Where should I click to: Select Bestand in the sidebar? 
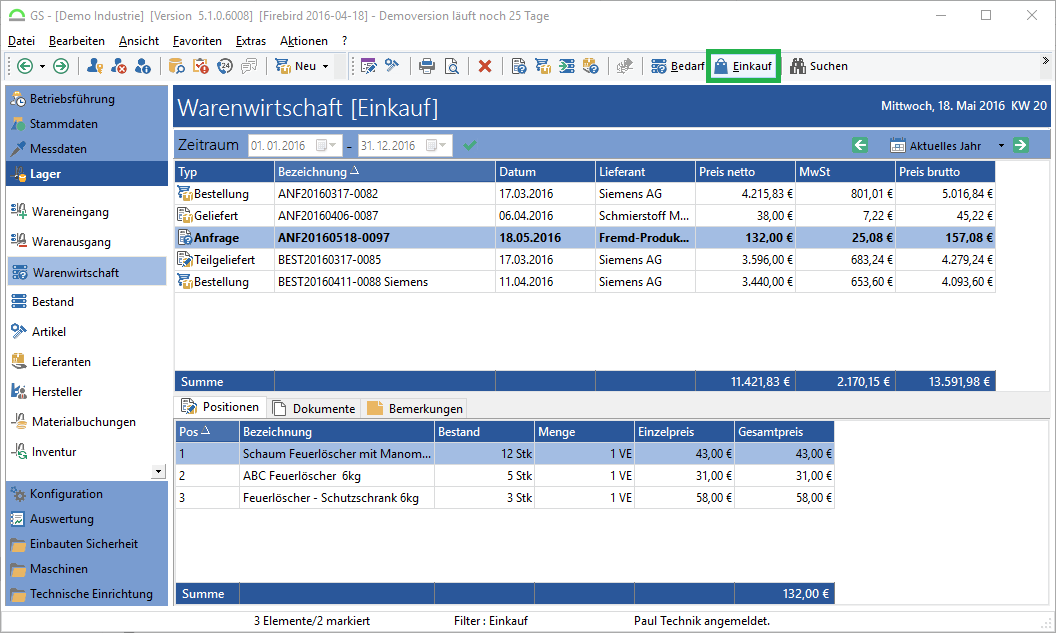pyautogui.click(x=53, y=302)
